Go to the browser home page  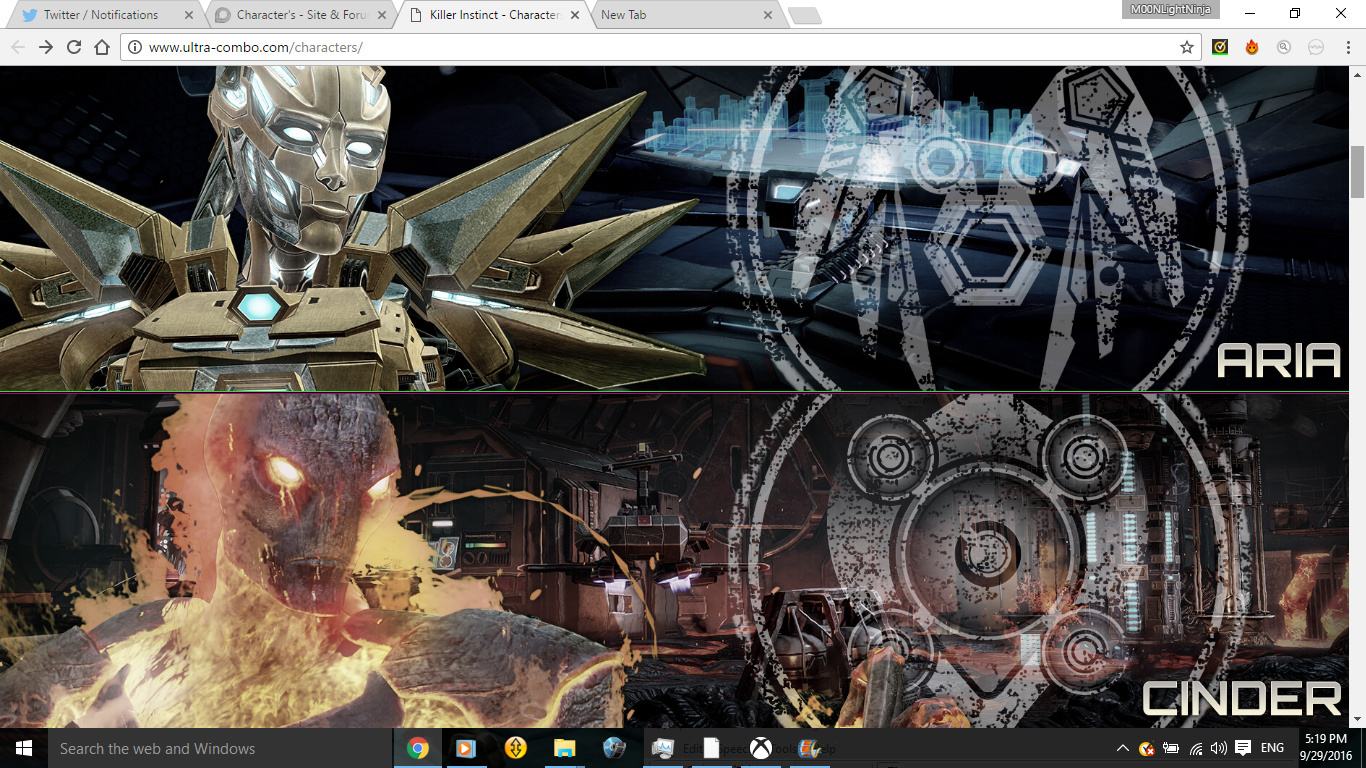[101, 47]
